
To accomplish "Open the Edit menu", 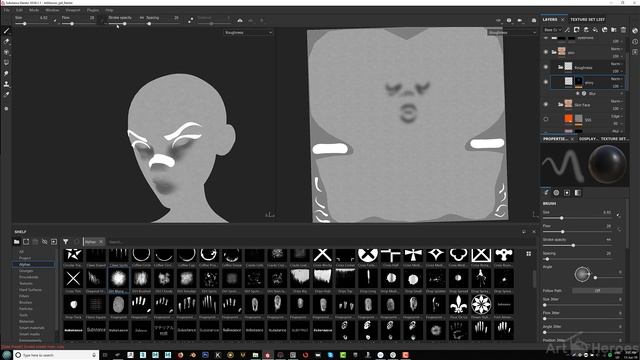I will [x=19, y=10].
